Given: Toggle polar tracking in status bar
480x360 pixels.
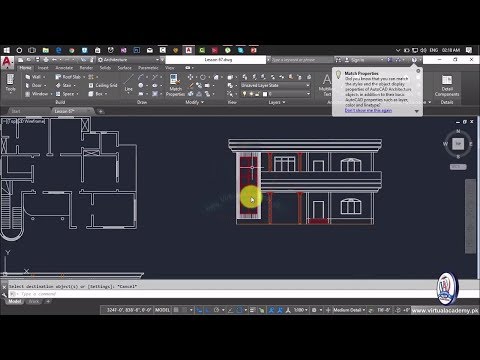Looking at the screenshot, I should point(216,310).
